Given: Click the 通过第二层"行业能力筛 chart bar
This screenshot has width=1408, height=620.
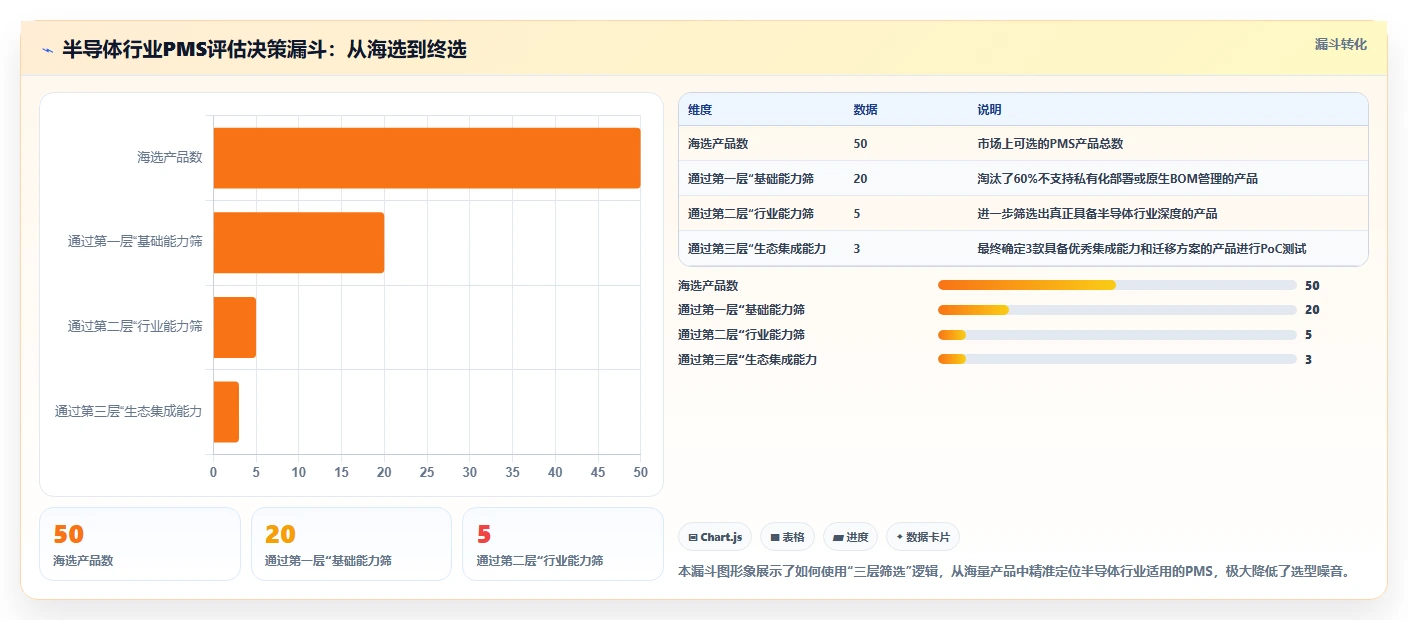Looking at the screenshot, I should point(235,327).
